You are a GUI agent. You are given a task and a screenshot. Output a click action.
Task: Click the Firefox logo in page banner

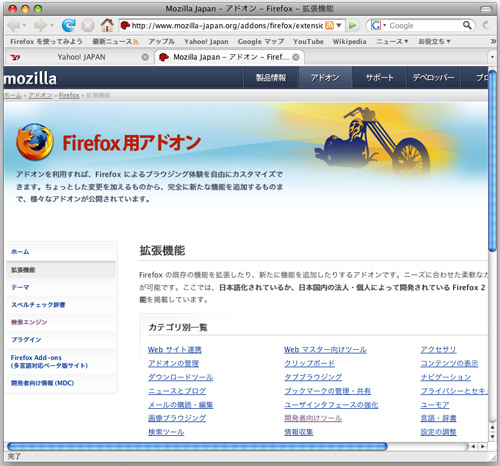click(35, 142)
